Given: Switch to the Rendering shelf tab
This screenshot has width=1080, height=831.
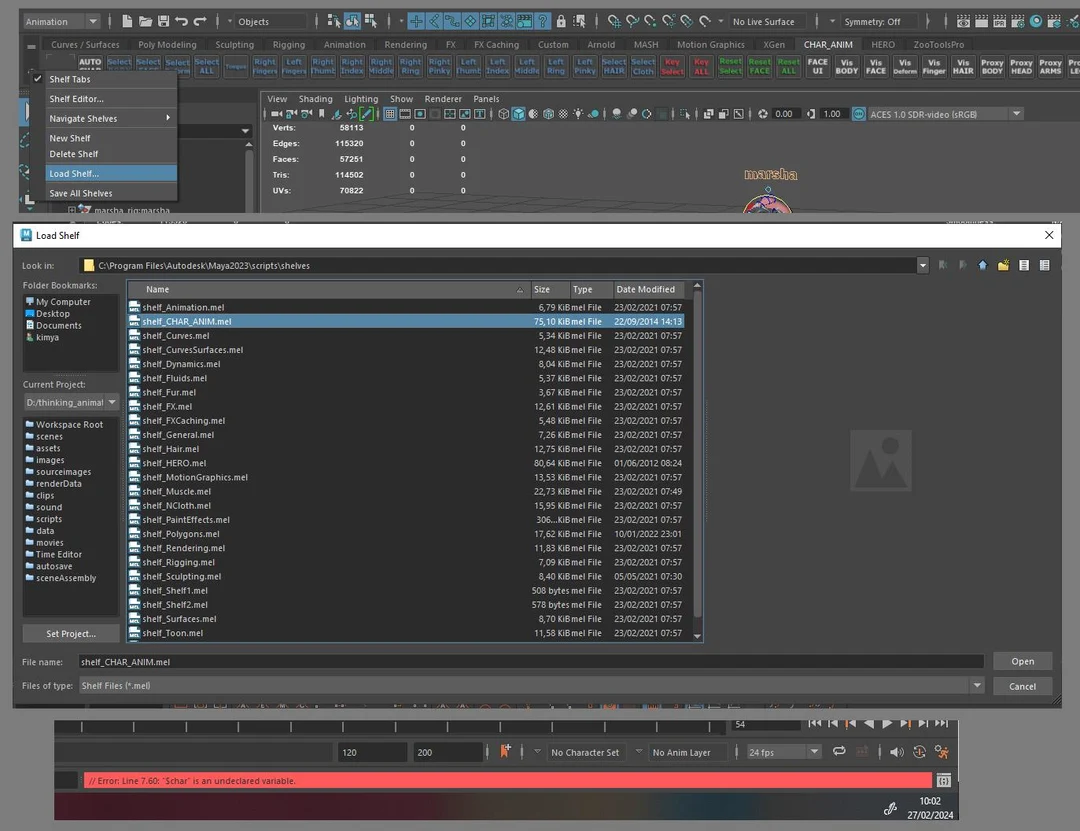Looking at the screenshot, I should point(405,44).
